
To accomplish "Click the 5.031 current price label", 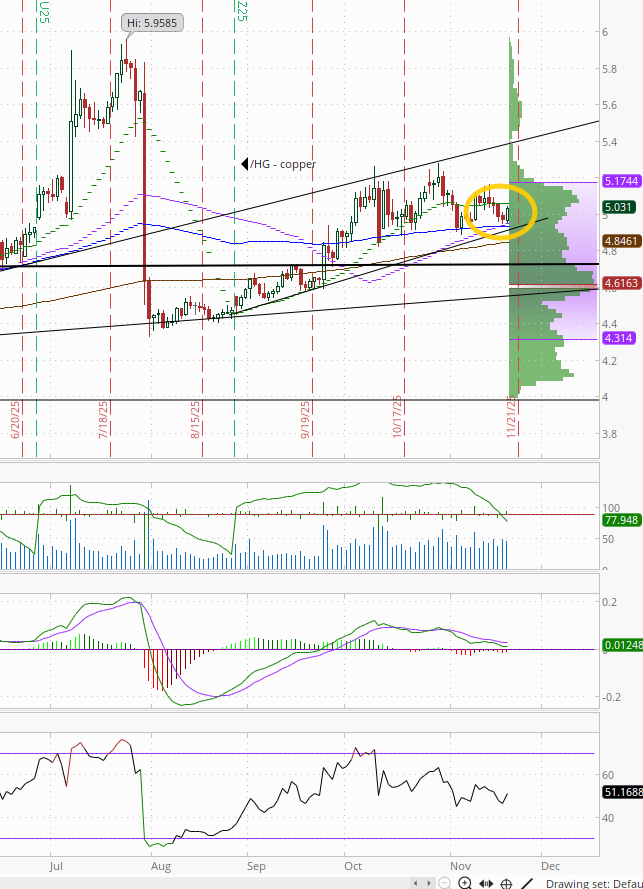I will pos(619,207).
